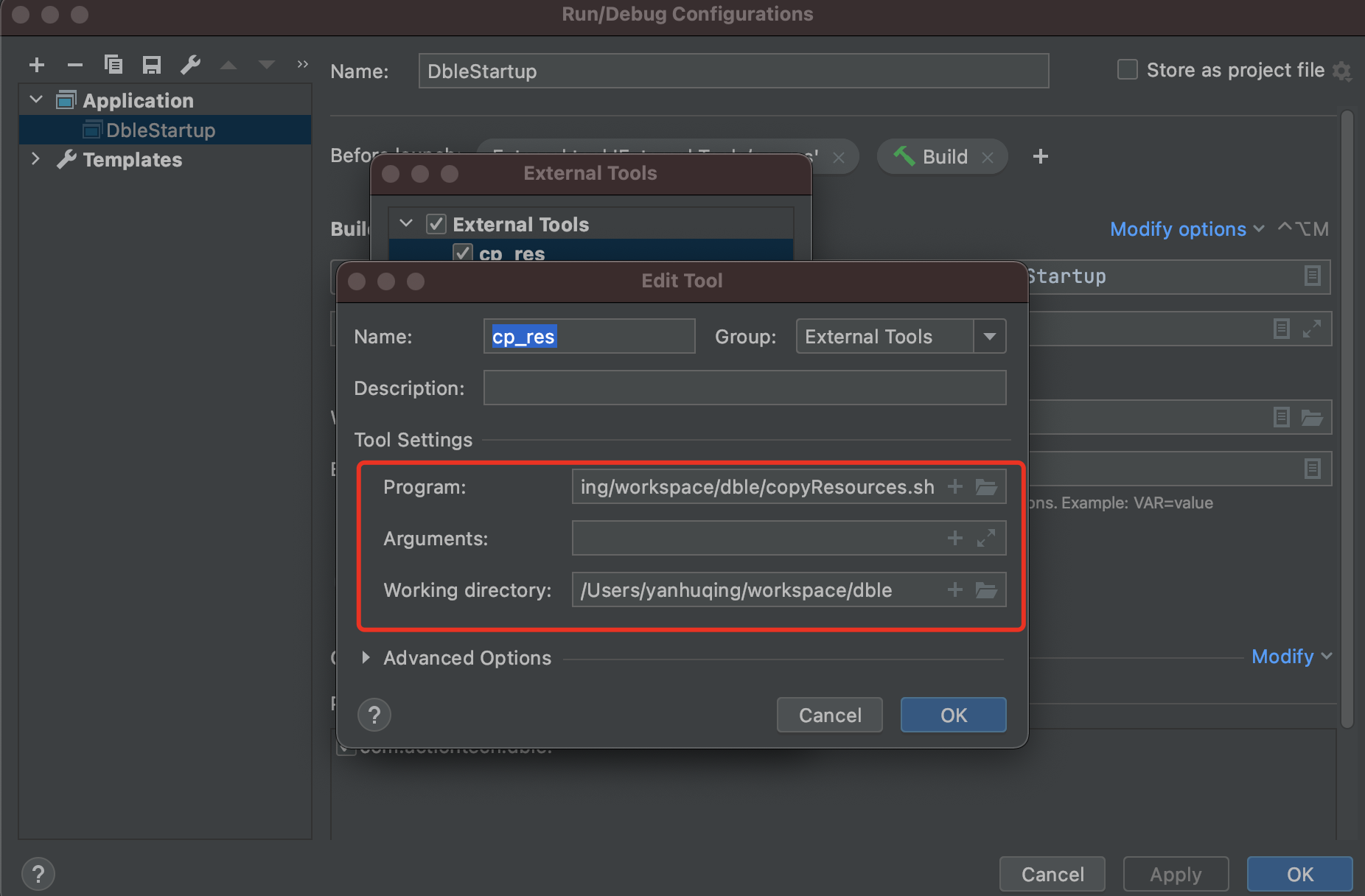
Task: Uncheck the External Tools group checkbox
Action: click(x=436, y=223)
